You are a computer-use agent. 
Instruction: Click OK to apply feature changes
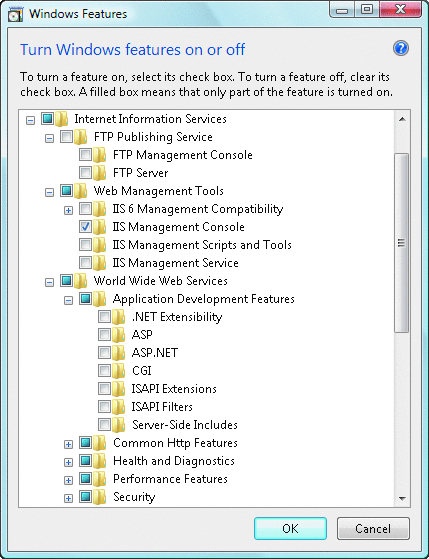290,528
